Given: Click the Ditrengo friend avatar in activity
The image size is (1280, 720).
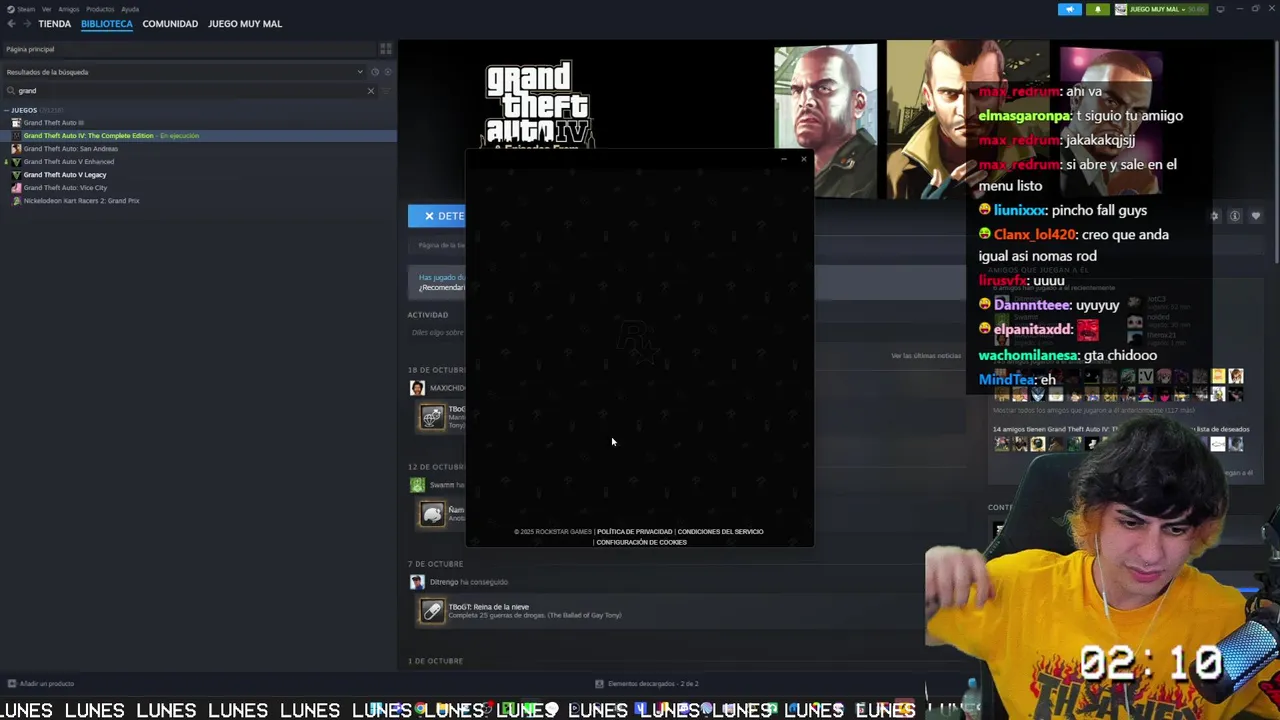Looking at the screenshot, I should pyautogui.click(x=417, y=582).
